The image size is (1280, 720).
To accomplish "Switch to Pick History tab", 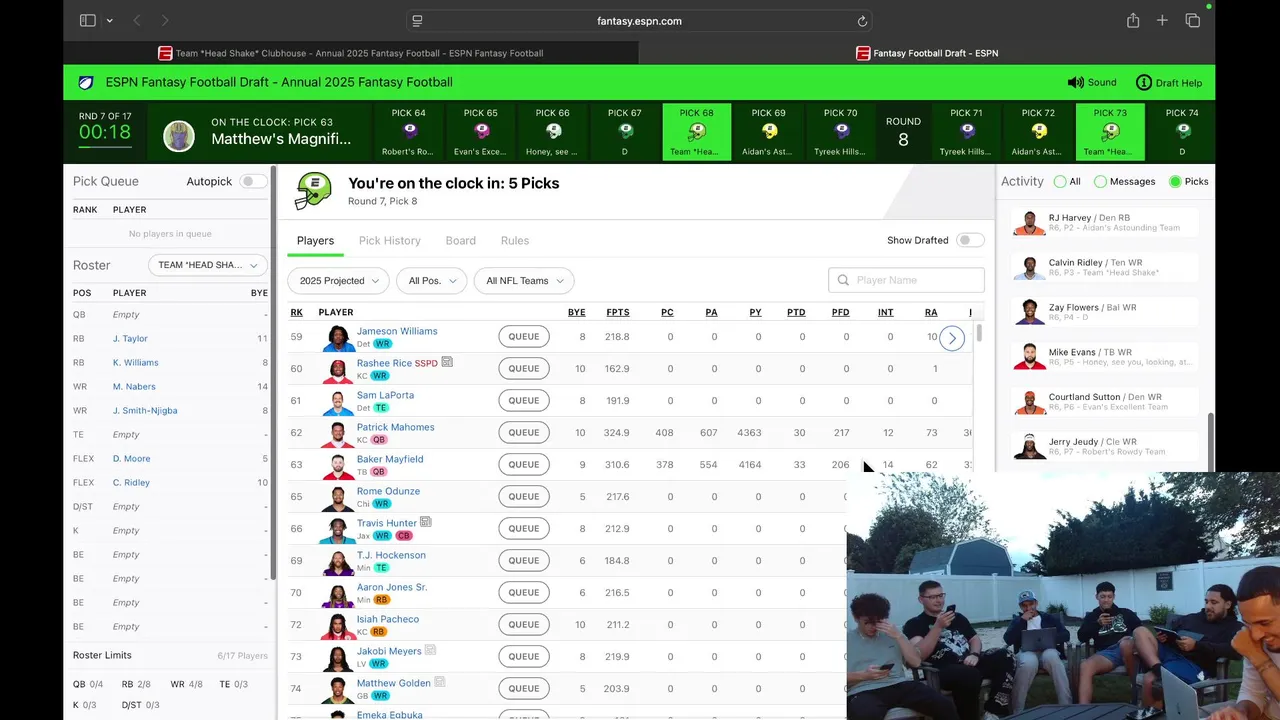I will [389, 241].
